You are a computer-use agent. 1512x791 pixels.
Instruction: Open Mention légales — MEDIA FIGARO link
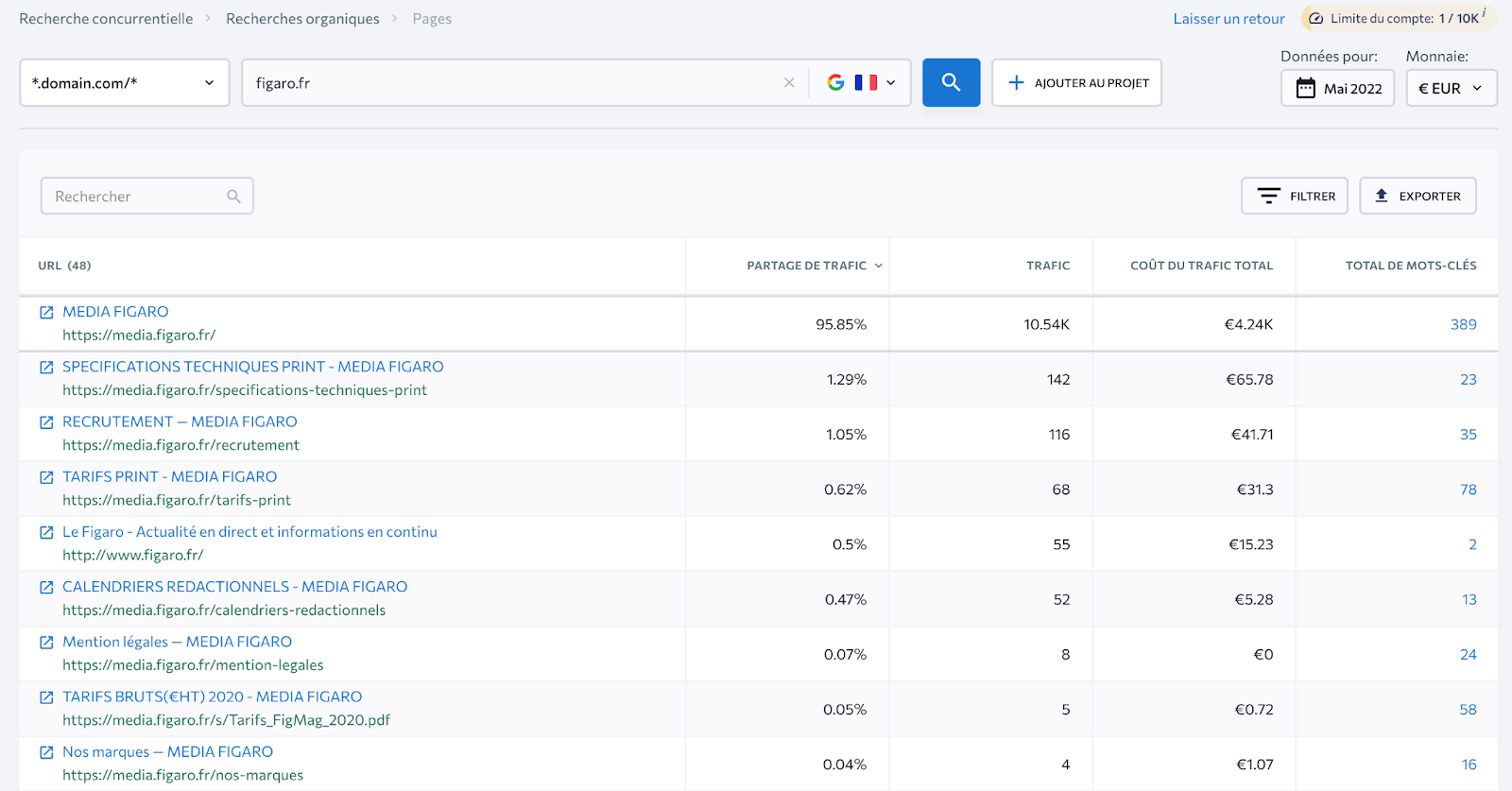click(x=178, y=642)
